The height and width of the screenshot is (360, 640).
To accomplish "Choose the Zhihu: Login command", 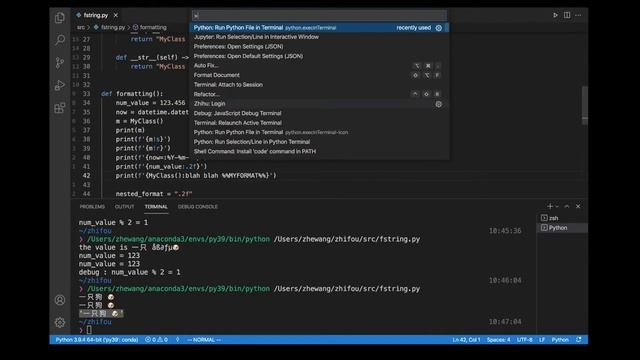I will point(319,104).
